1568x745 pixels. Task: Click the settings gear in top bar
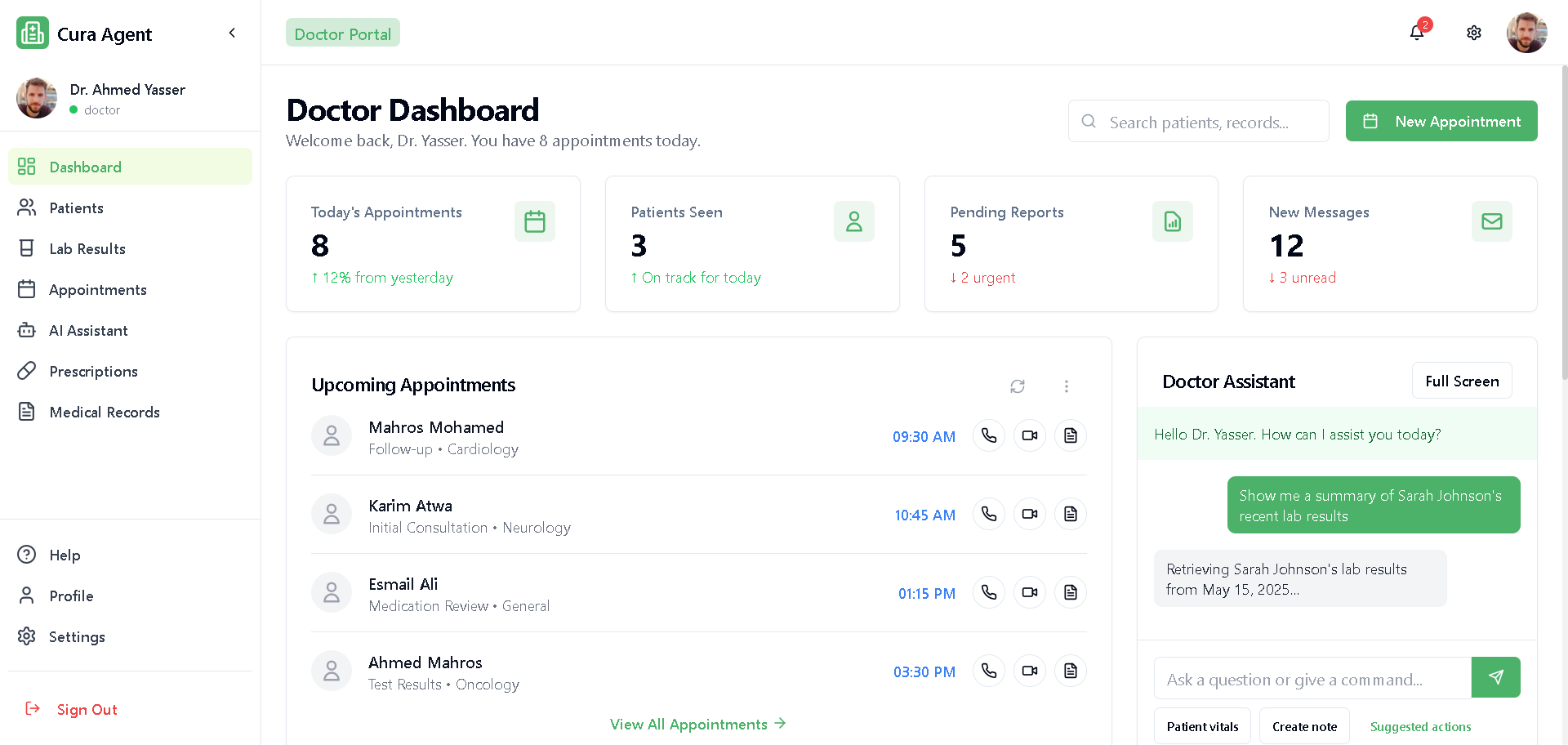(x=1473, y=33)
